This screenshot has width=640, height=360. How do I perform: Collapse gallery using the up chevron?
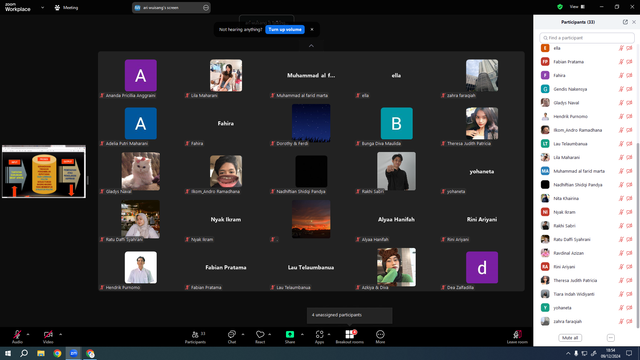coord(311,46)
